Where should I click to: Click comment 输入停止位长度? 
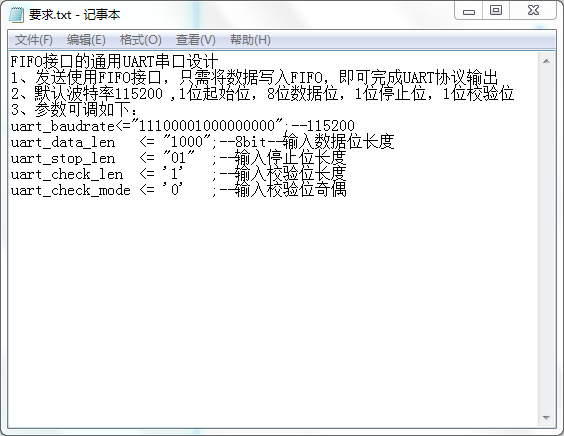291,158
